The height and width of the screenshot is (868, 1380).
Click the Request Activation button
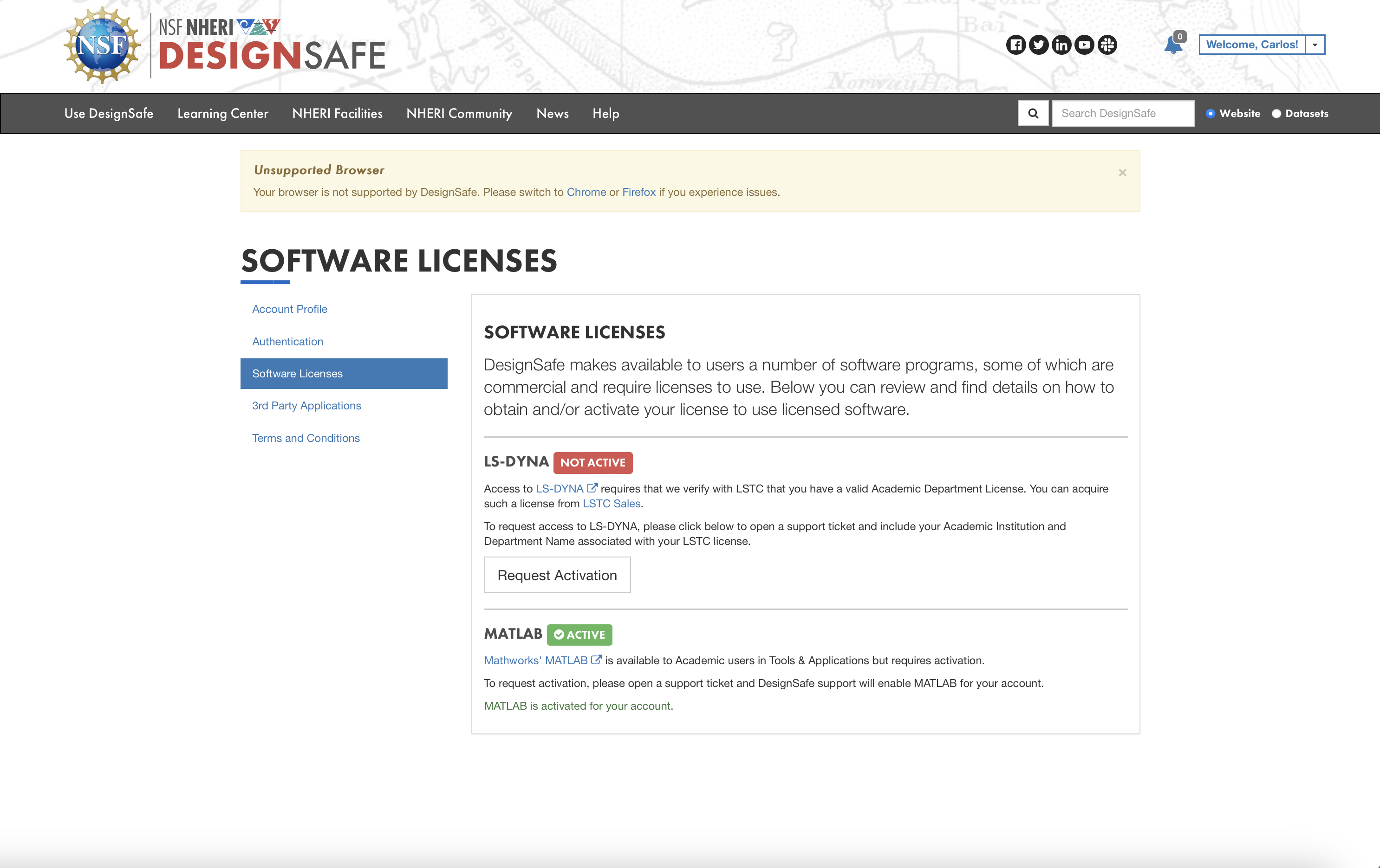557,575
